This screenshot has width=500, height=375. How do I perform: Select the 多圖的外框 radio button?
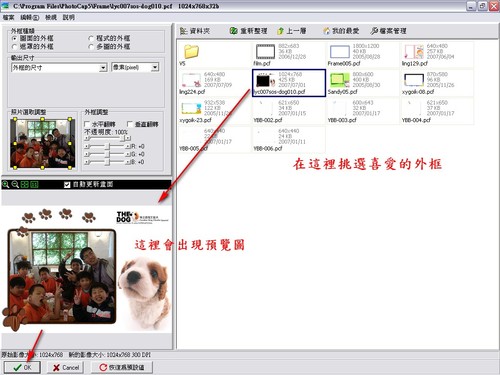(x=91, y=47)
